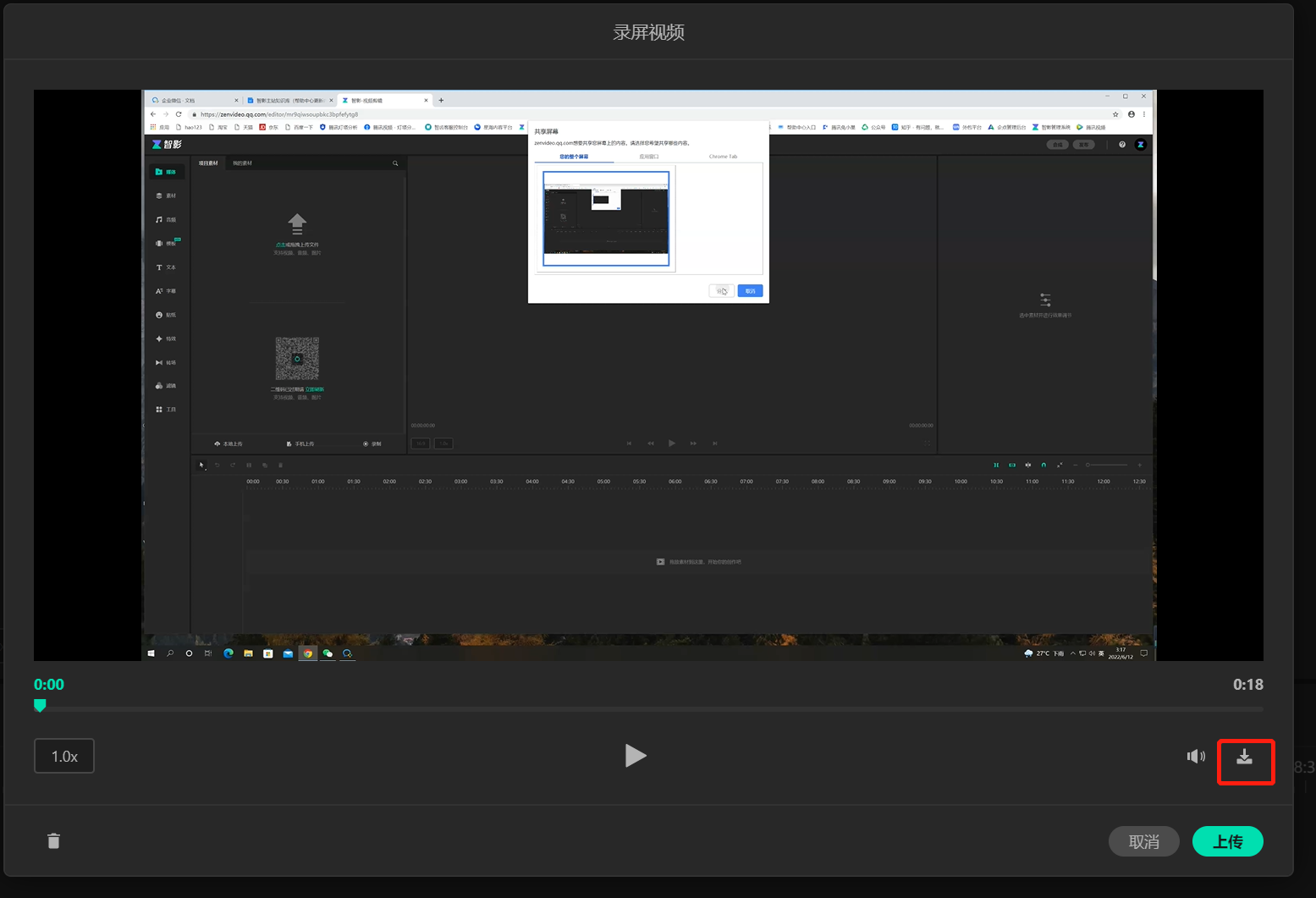Delete the recording with the trash icon
This screenshot has height=898, width=1316.
(53, 840)
